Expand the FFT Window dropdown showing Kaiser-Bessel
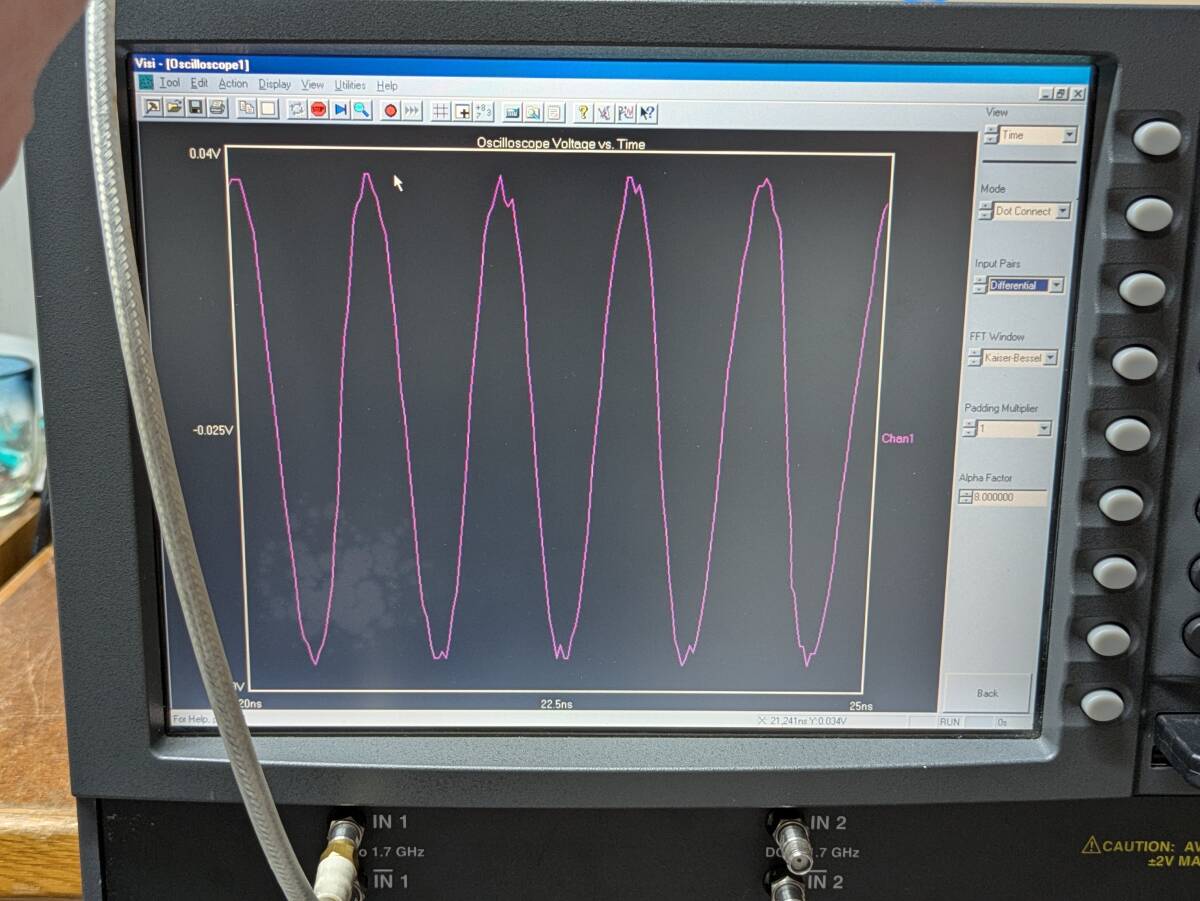This screenshot has height=901, width=1200. 1050,358
